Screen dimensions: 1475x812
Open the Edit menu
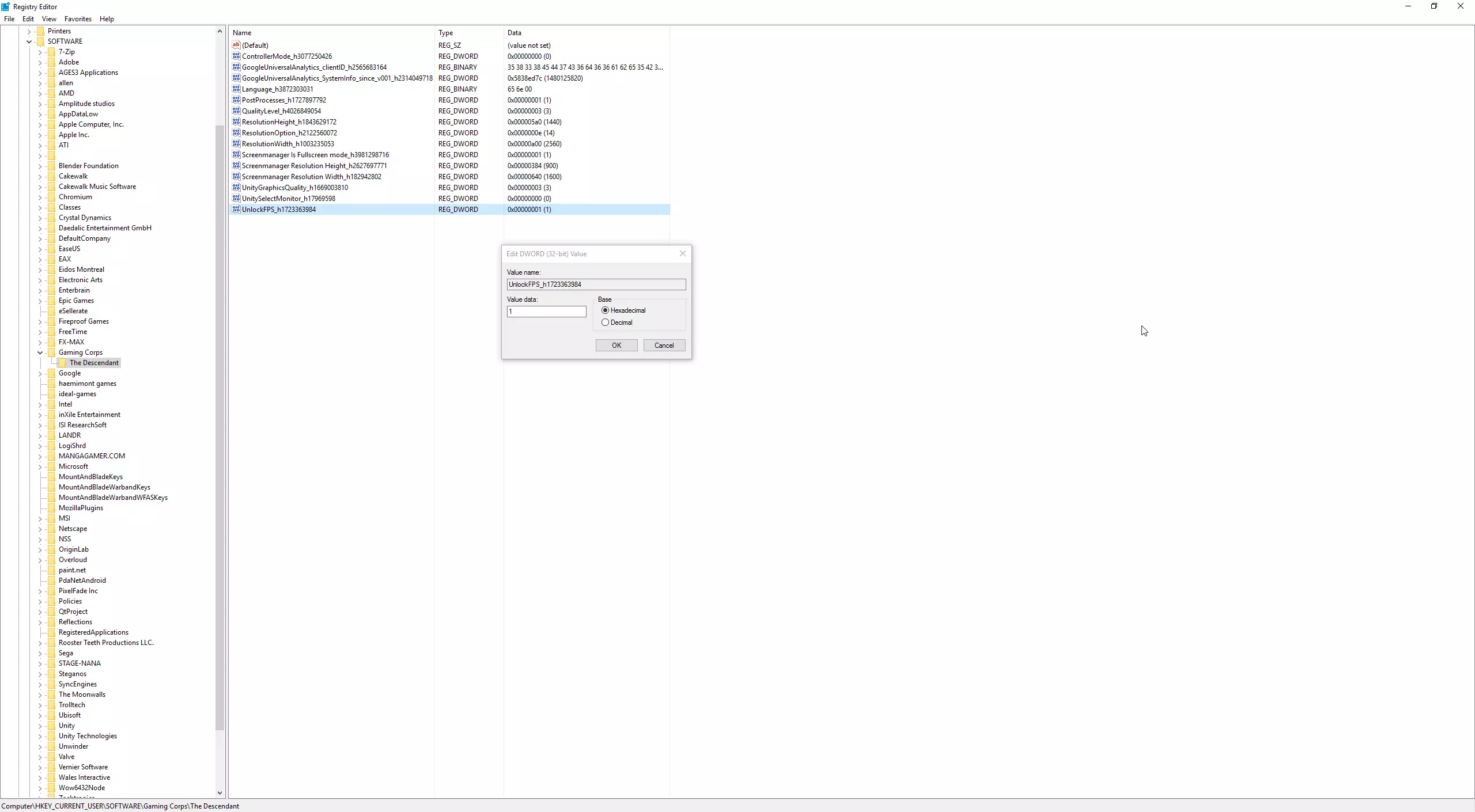point(28,19)
